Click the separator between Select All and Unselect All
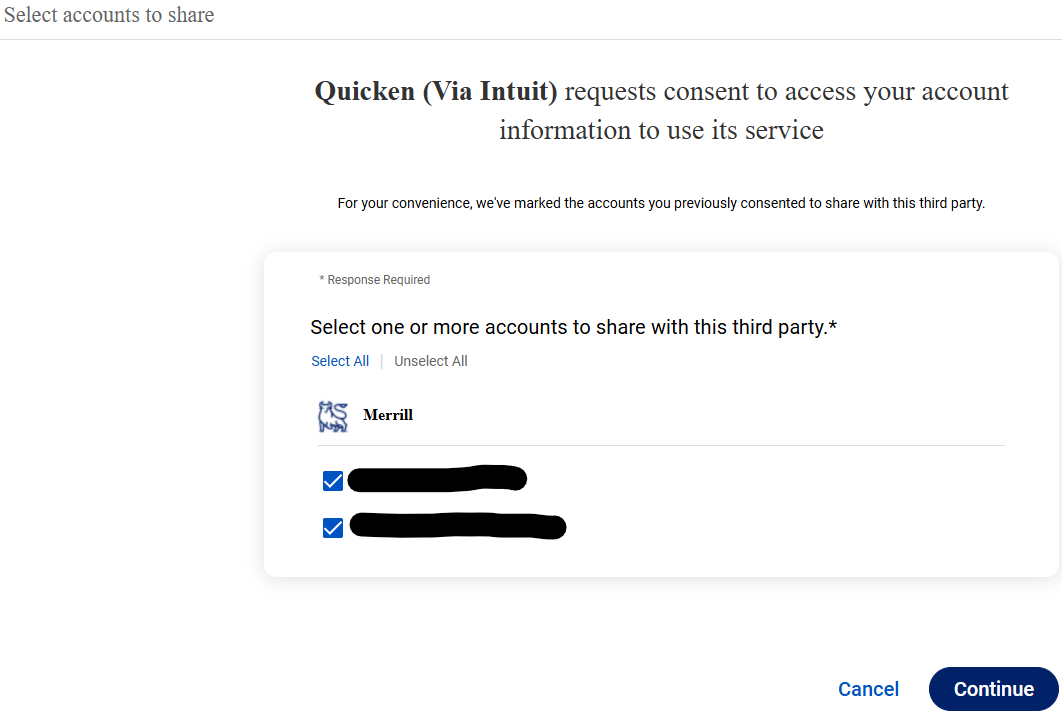This screenshot has width=1062, height=718. tap(382, 361)
